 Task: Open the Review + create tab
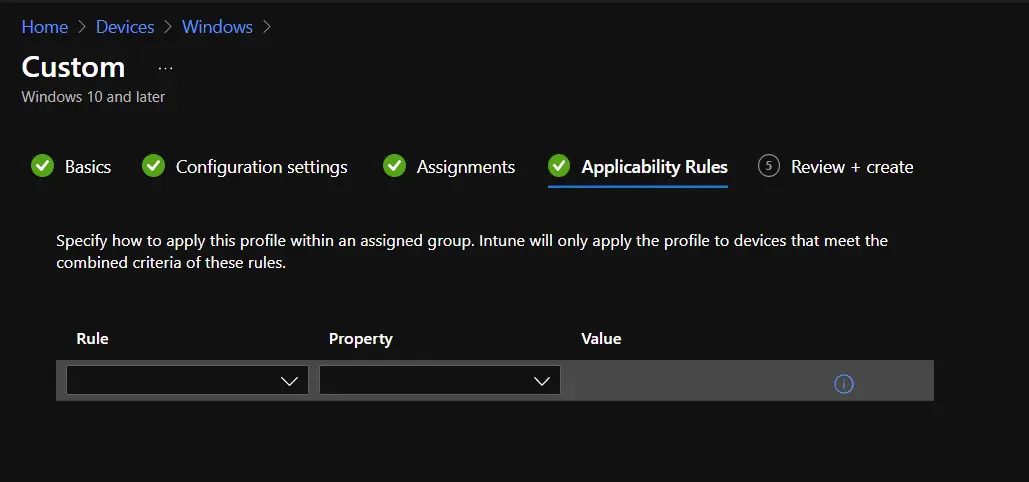tap(852, 167)
